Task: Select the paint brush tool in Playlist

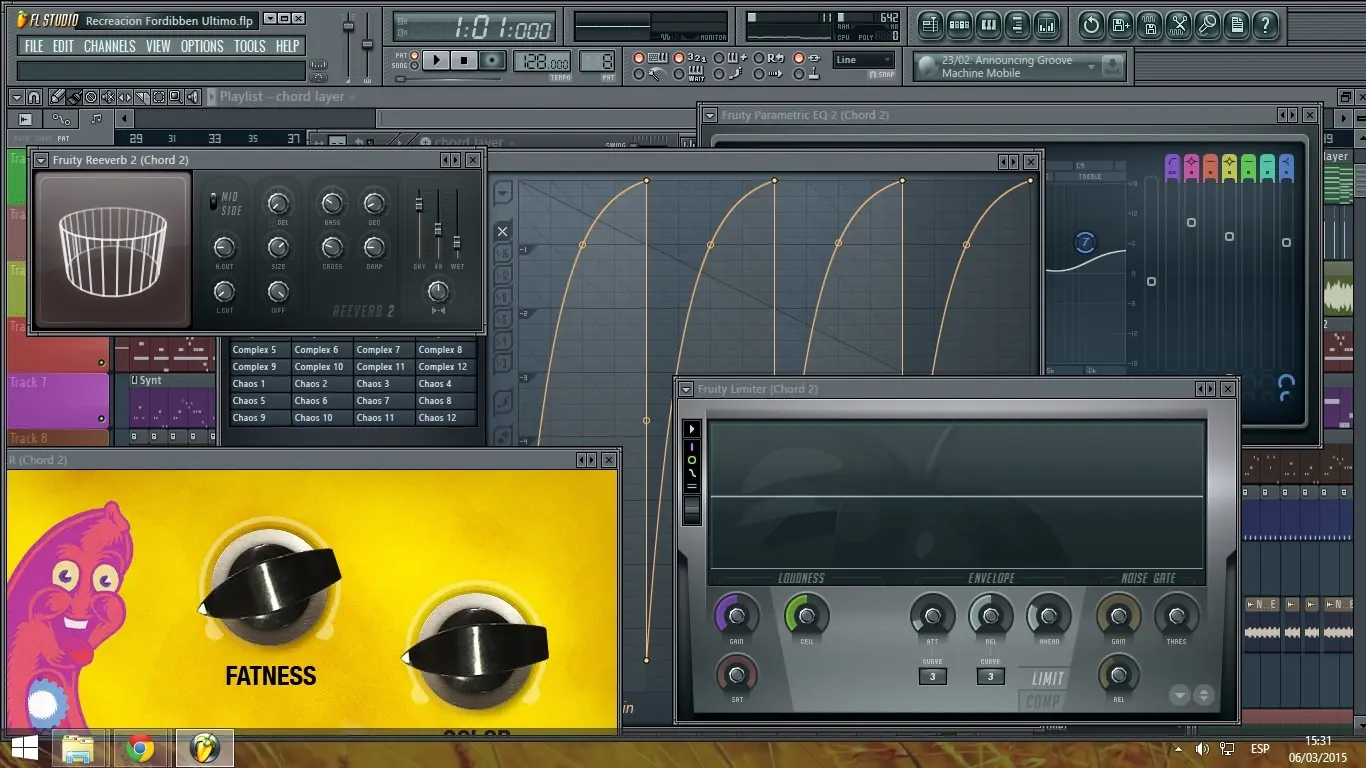Action: (74, 97)
